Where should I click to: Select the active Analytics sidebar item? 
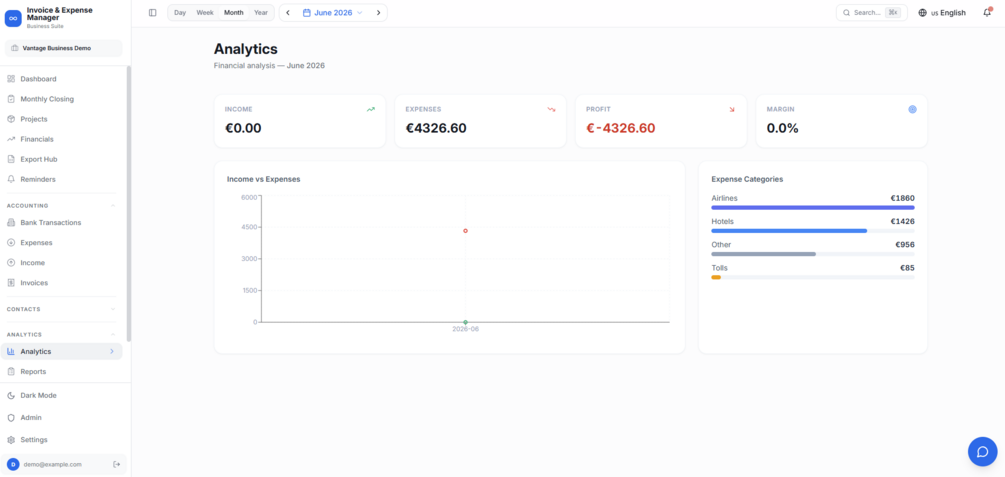tap(62, 351)
